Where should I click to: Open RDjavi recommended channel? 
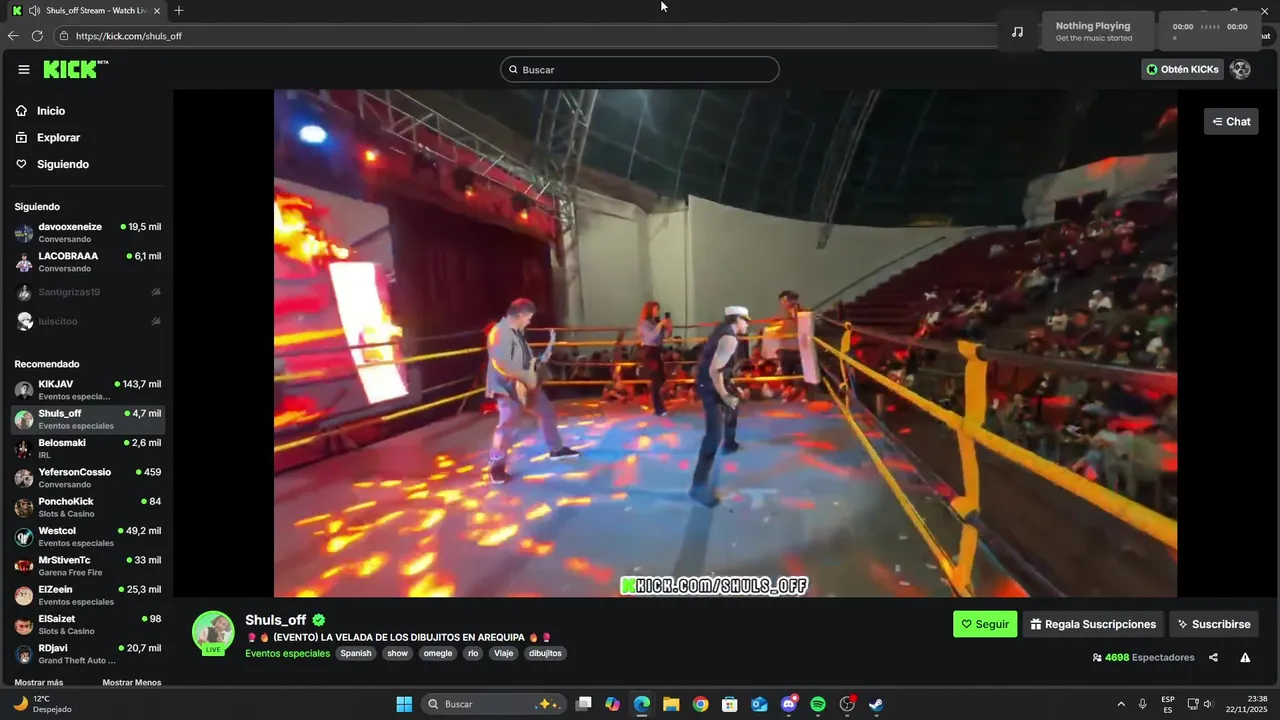pyautogui.click(x=88, y=654)
